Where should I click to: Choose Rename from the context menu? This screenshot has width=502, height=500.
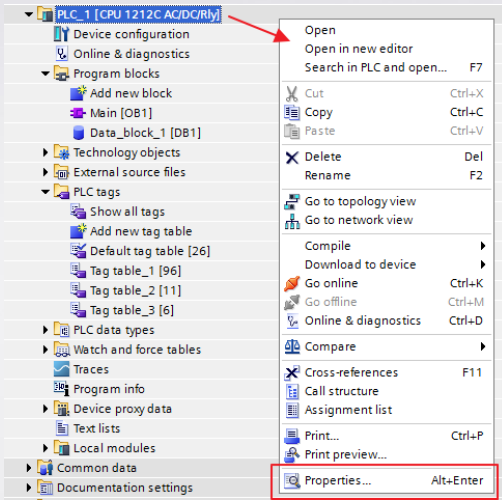click(x=387, y=175)
